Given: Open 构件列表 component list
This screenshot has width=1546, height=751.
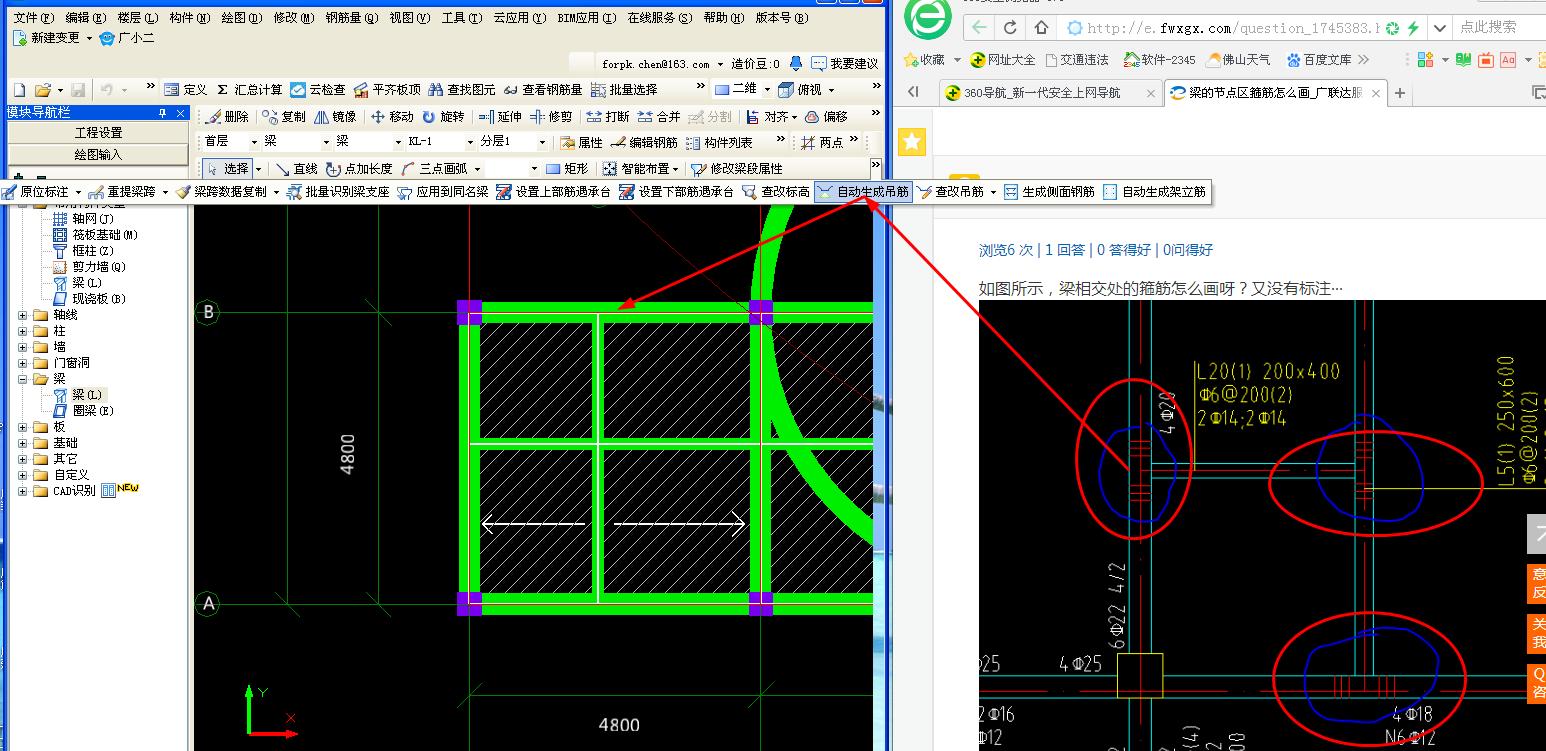Looking at the screenshot, I should click(719, 142).
